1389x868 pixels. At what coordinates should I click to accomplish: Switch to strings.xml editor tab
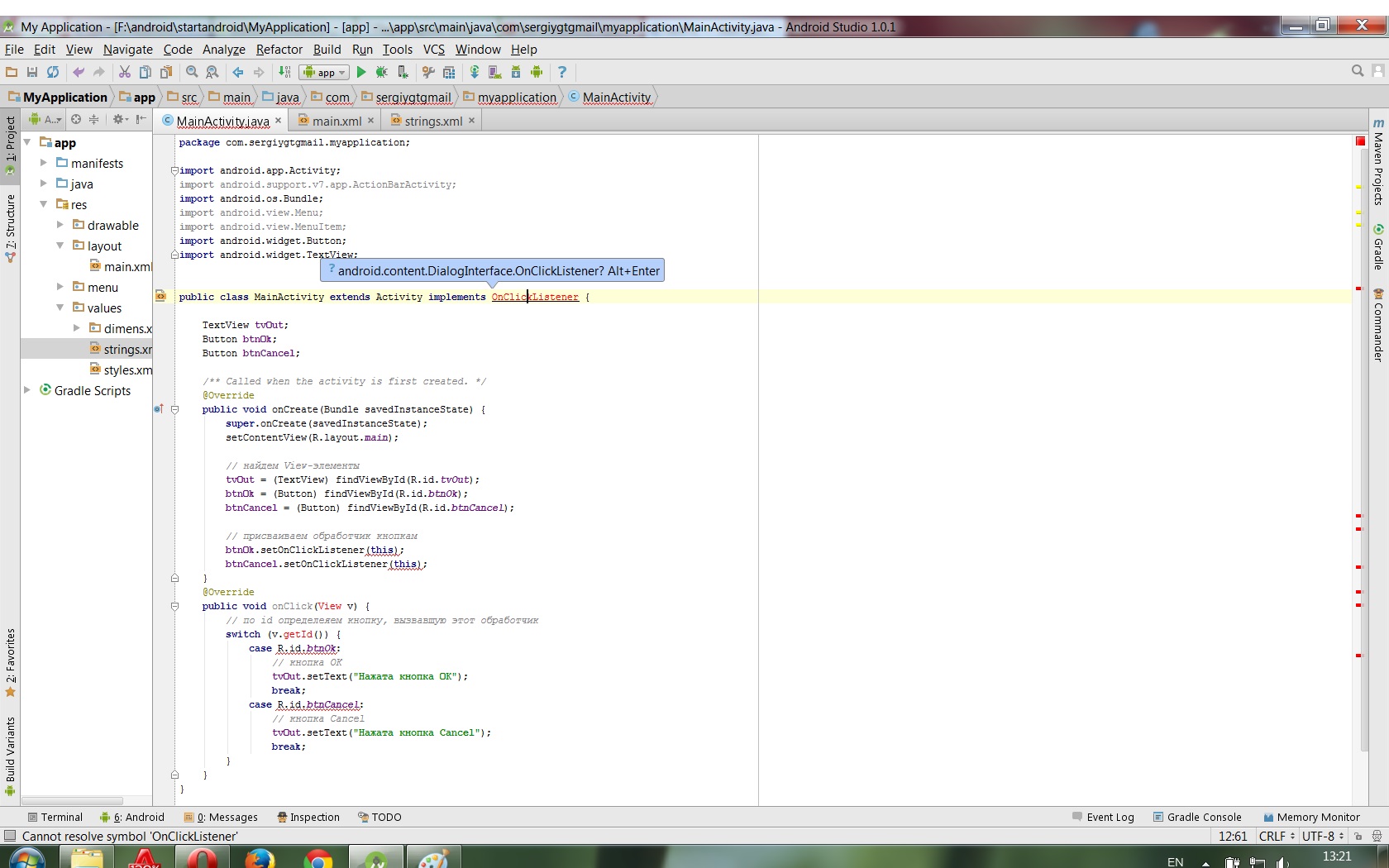433,121
